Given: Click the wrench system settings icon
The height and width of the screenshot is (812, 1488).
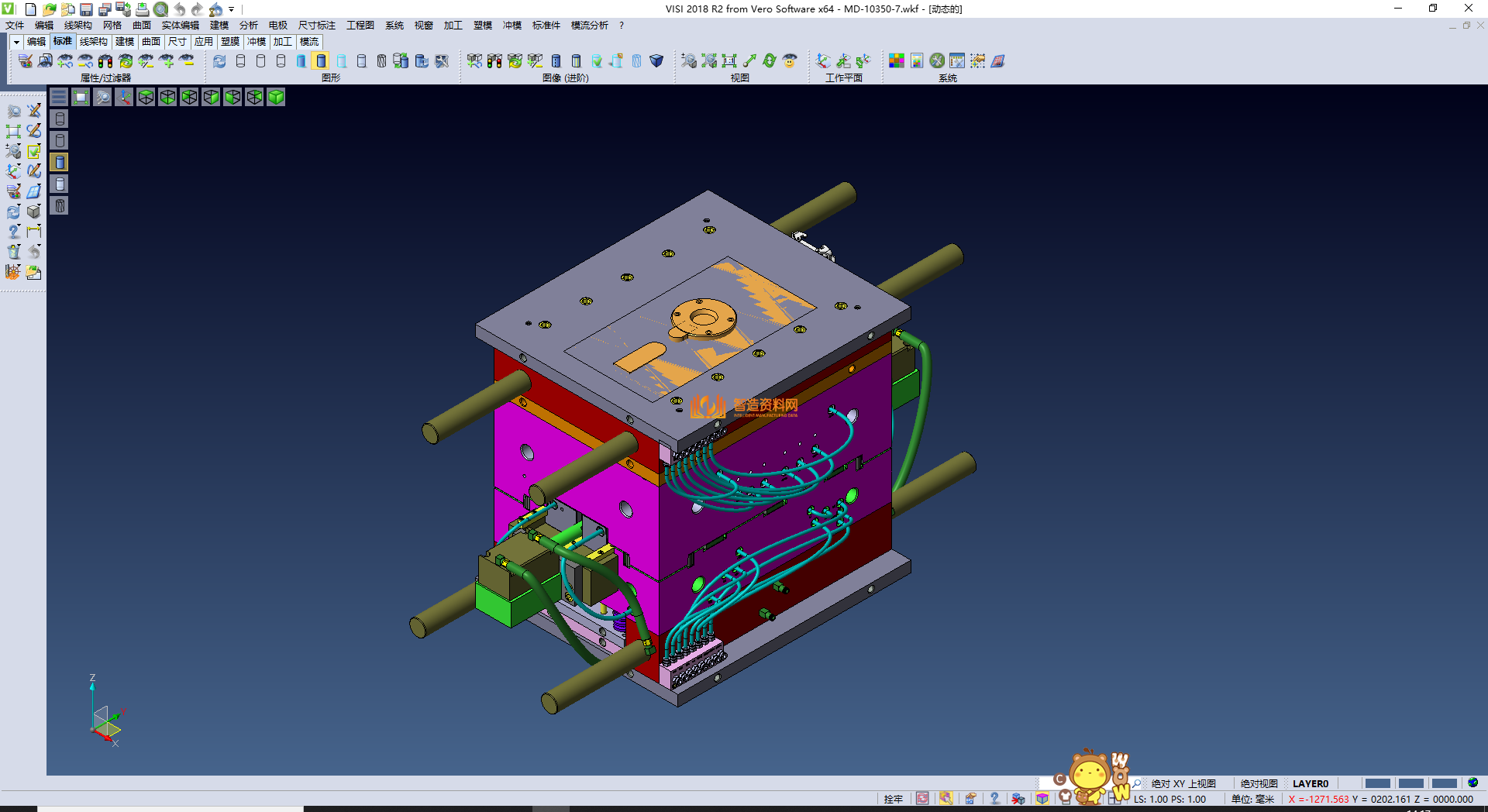Looking at the screenshot, I should point(937,61).
